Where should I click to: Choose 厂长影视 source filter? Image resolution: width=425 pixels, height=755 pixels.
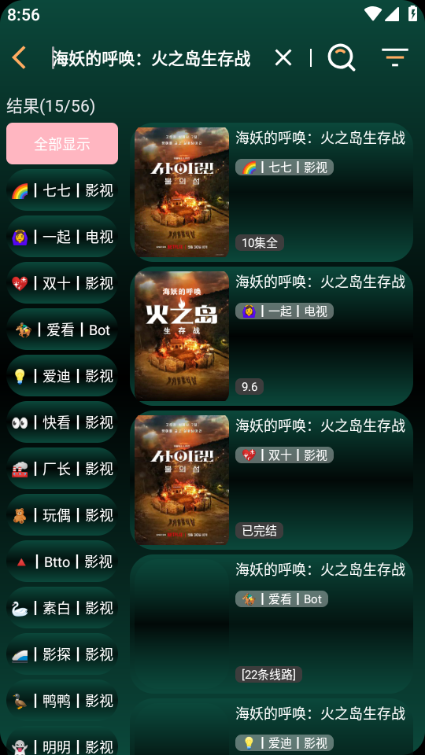coord(62,469)
